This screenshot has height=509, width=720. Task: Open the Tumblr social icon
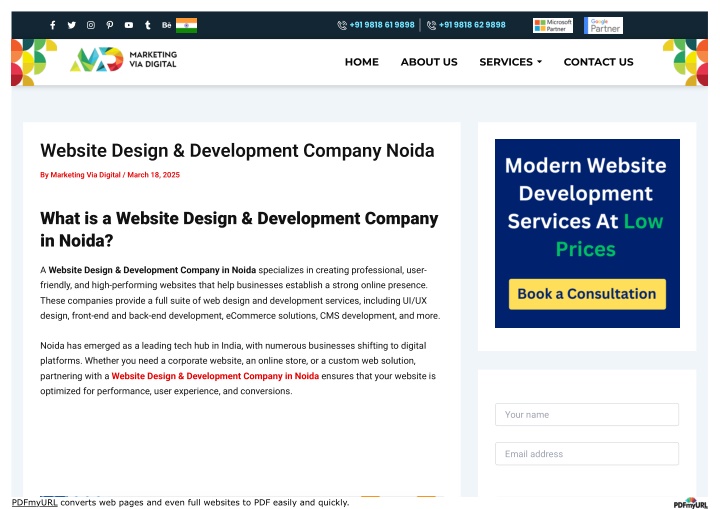[x=147, y=25]
